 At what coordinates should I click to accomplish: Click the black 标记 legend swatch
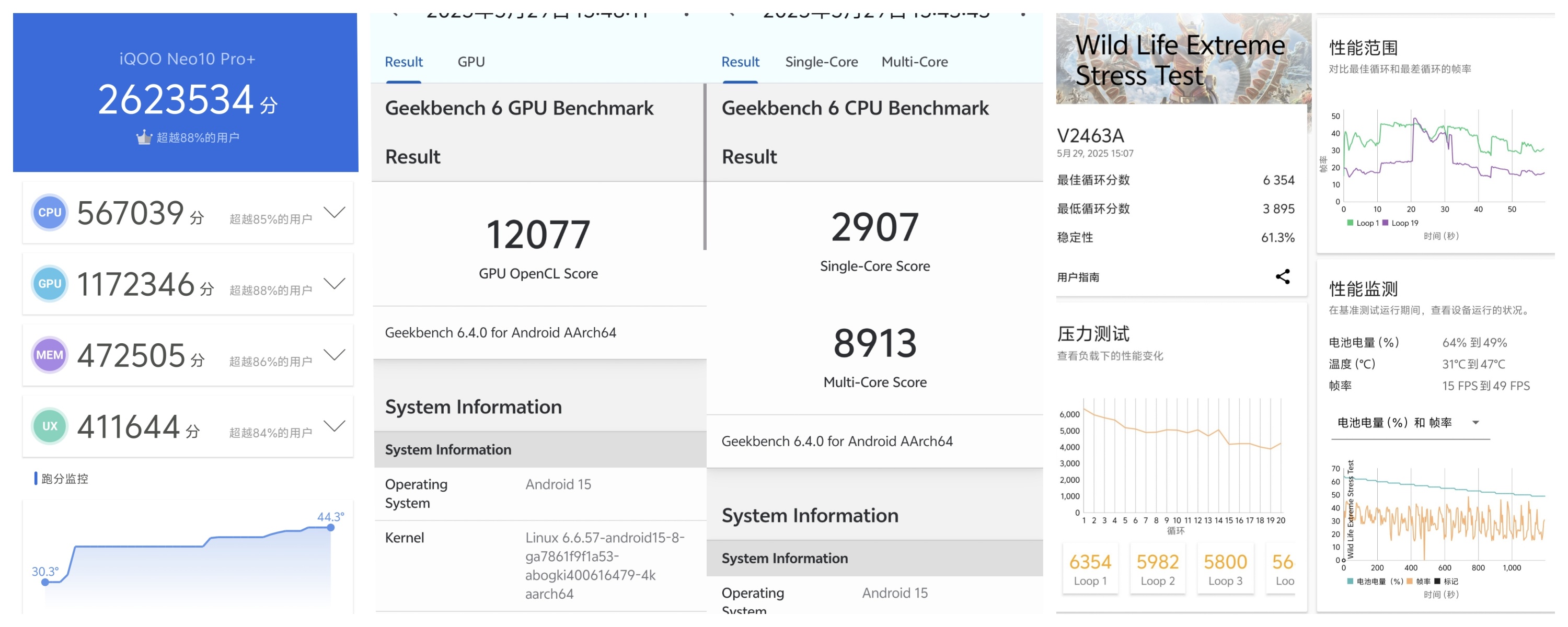[1438, 582]
